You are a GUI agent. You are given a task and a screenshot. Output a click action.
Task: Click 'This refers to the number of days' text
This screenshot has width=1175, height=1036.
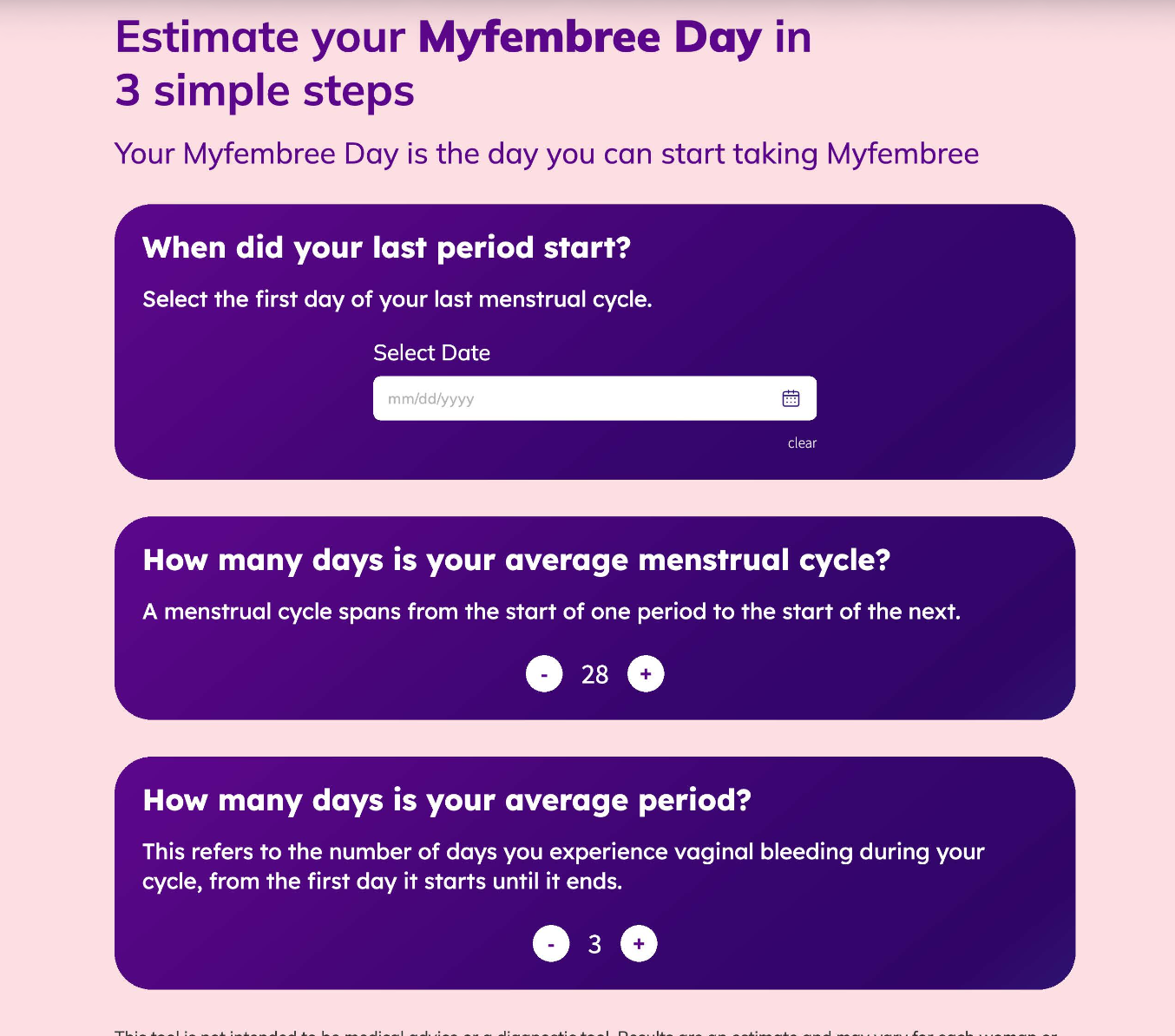pyautogui.click(x=563, y=866)
